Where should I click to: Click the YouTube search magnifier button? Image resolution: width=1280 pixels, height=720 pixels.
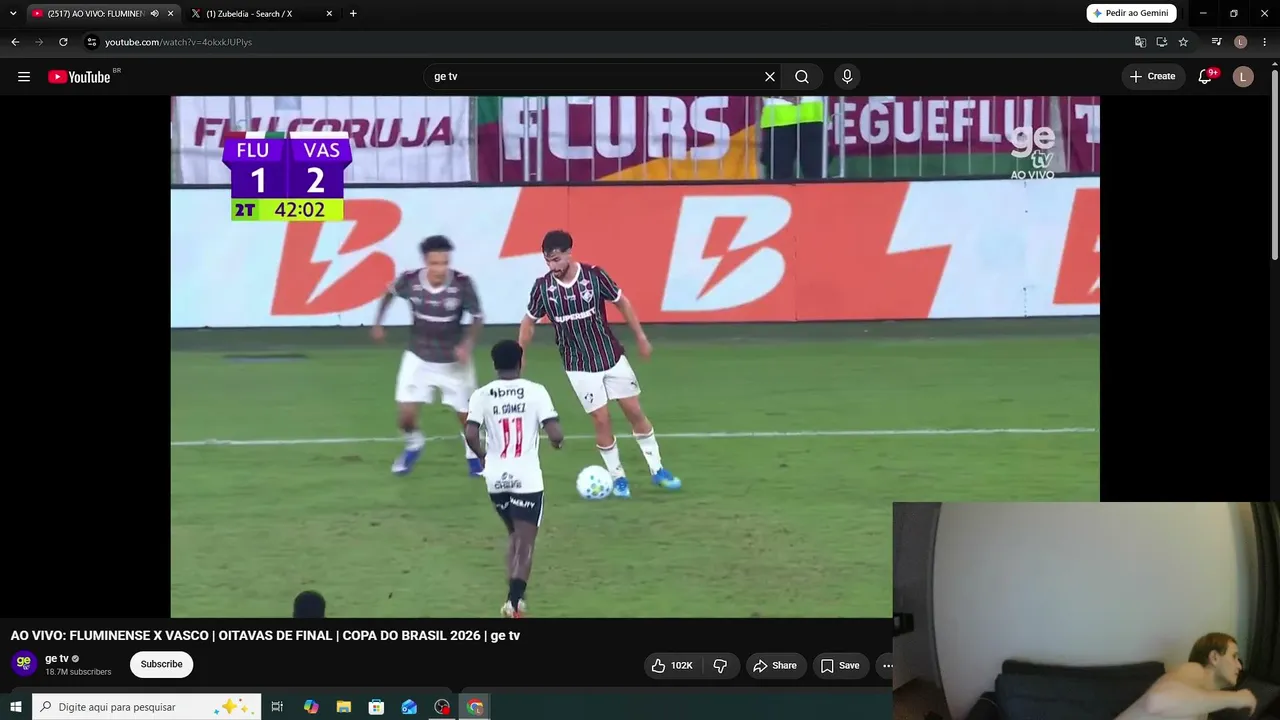[802, 77]
